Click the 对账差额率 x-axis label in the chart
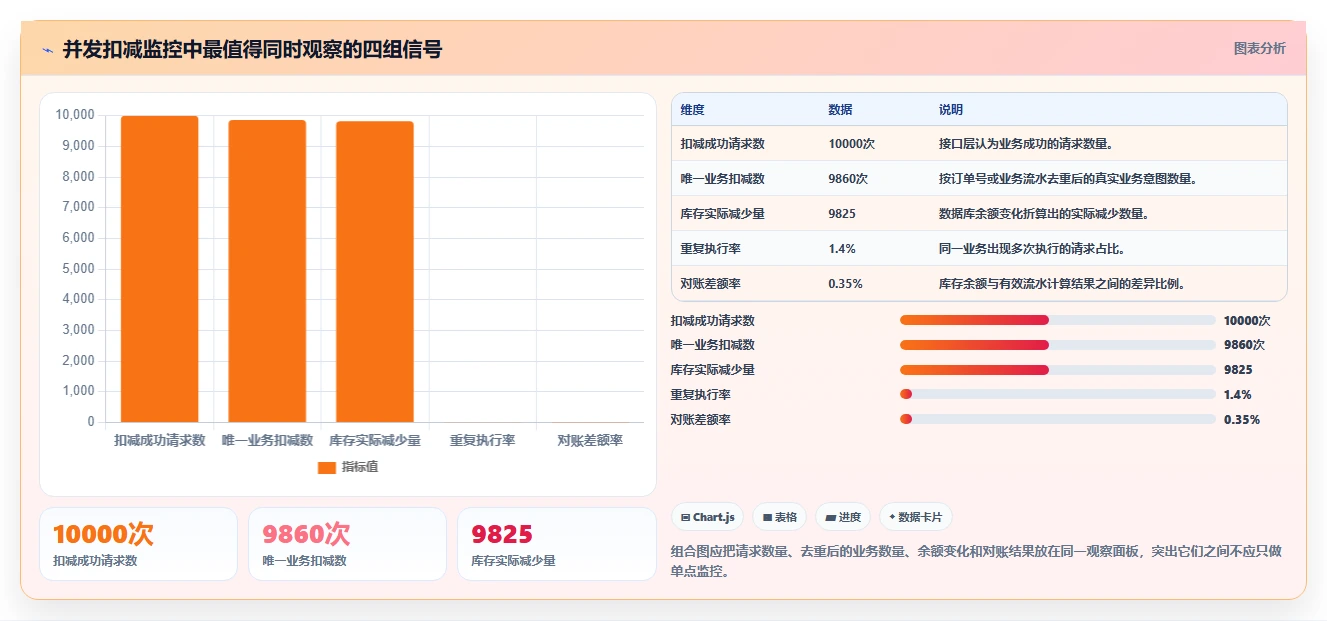Image resolution: width=1327 pixels, height=621 pixels. point(590,440)
